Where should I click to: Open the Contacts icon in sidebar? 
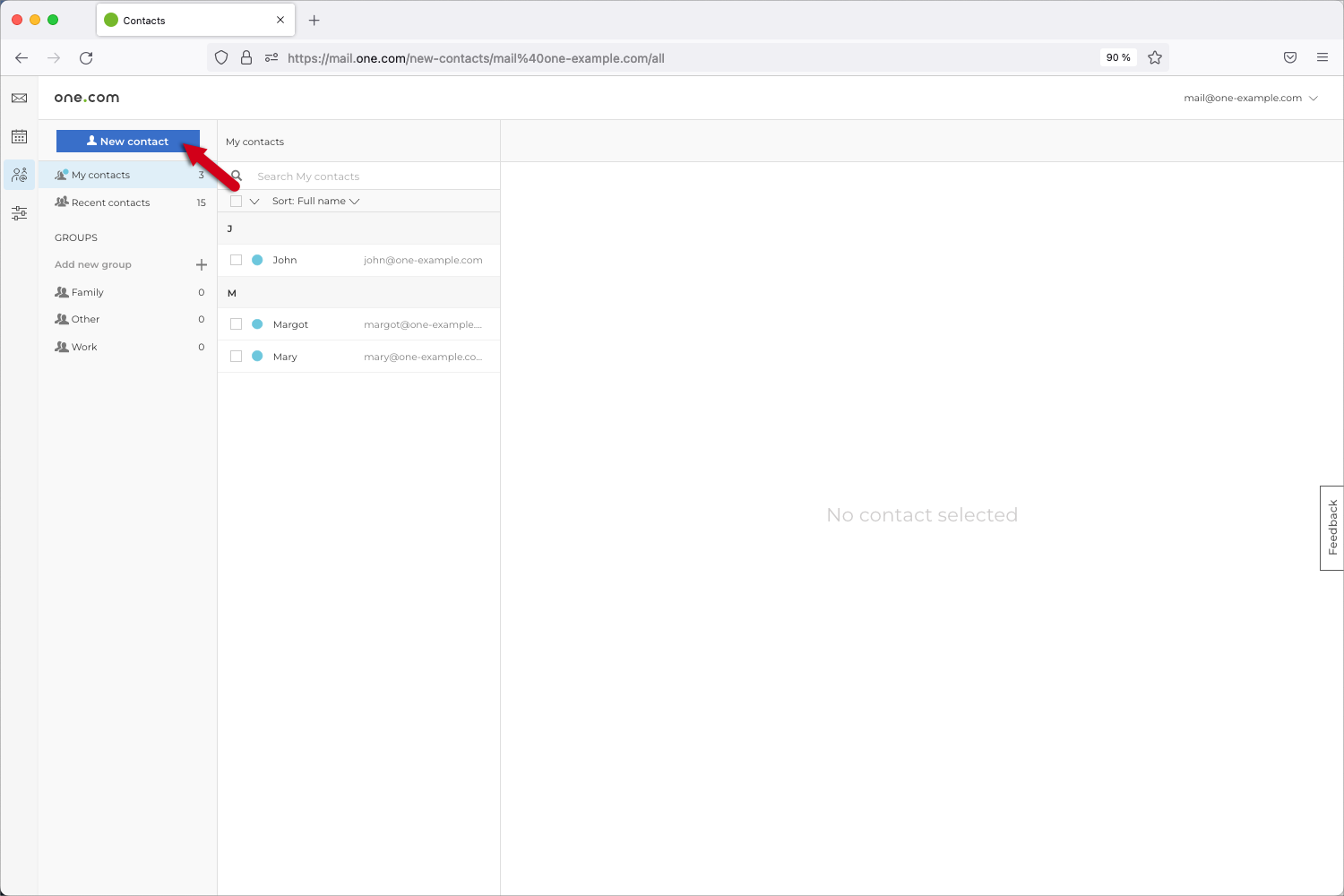[x=19, y=176]
